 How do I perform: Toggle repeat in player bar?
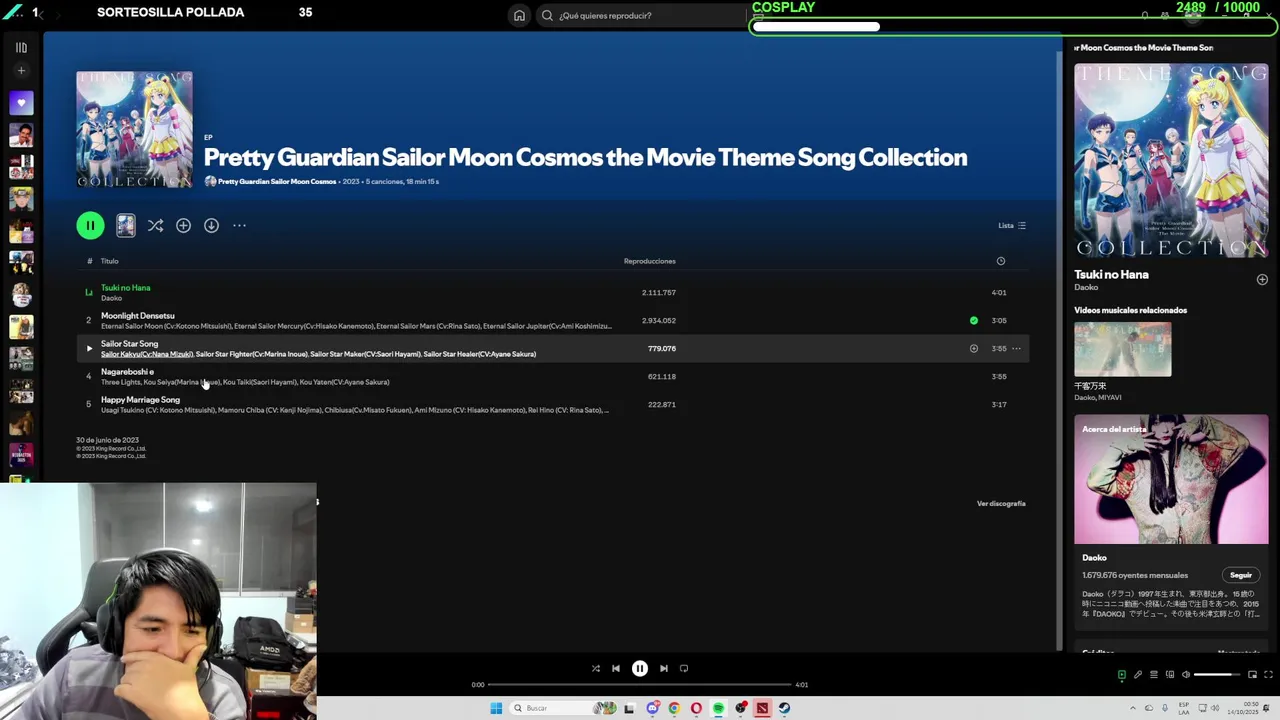point(684,669)
